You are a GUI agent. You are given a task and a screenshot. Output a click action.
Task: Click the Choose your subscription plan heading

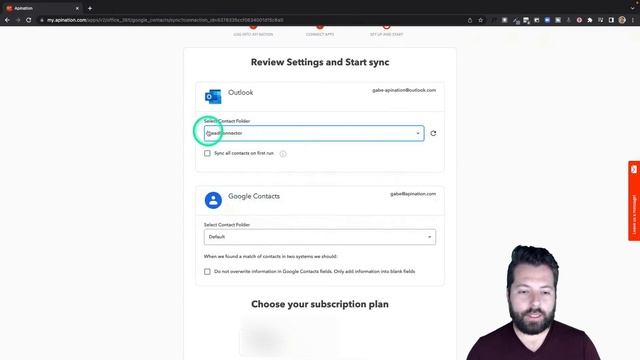click(x=320, y=304)
